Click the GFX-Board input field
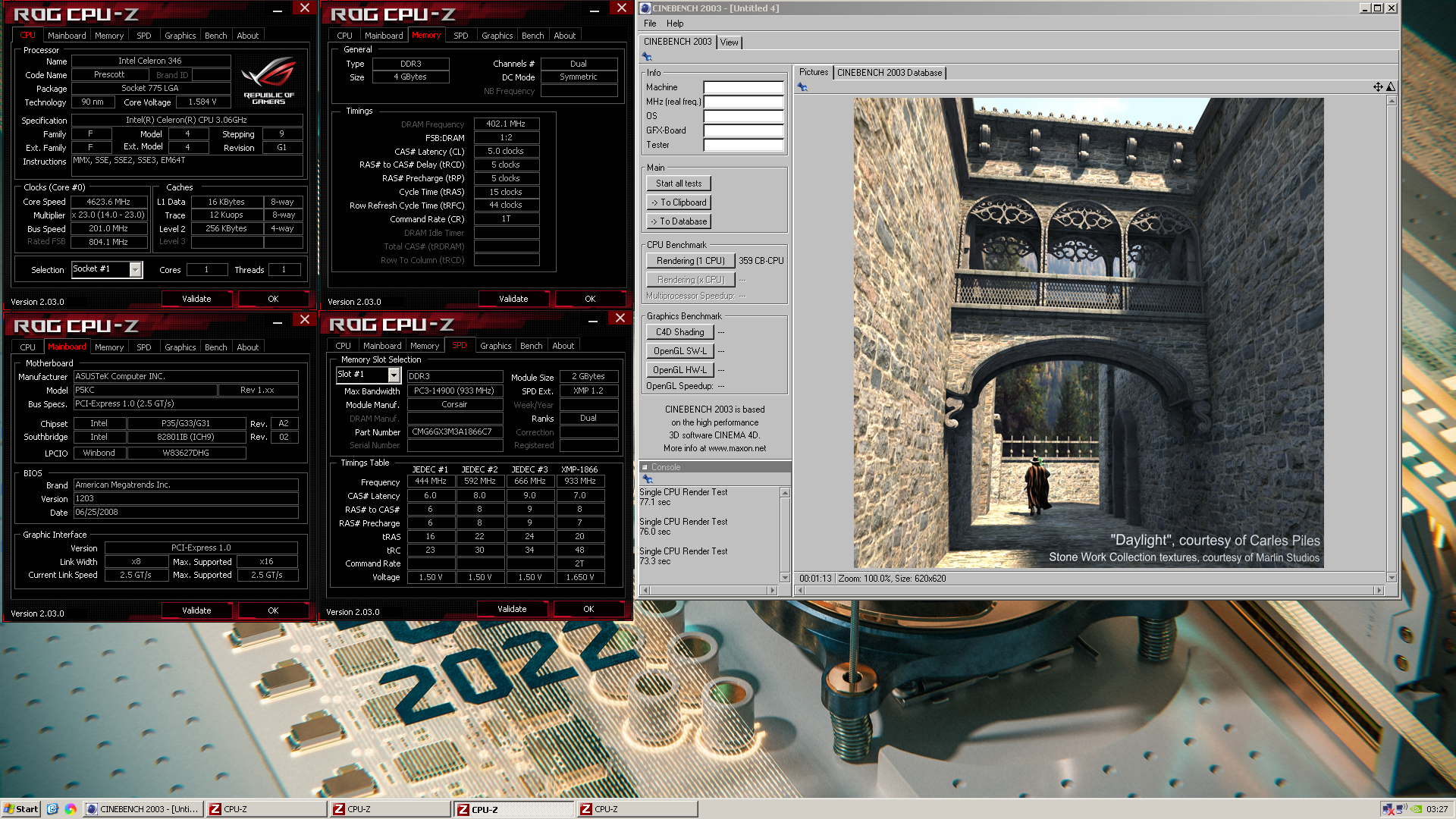The width and height of the screenshot is (1456, 819). click(743, 130)
